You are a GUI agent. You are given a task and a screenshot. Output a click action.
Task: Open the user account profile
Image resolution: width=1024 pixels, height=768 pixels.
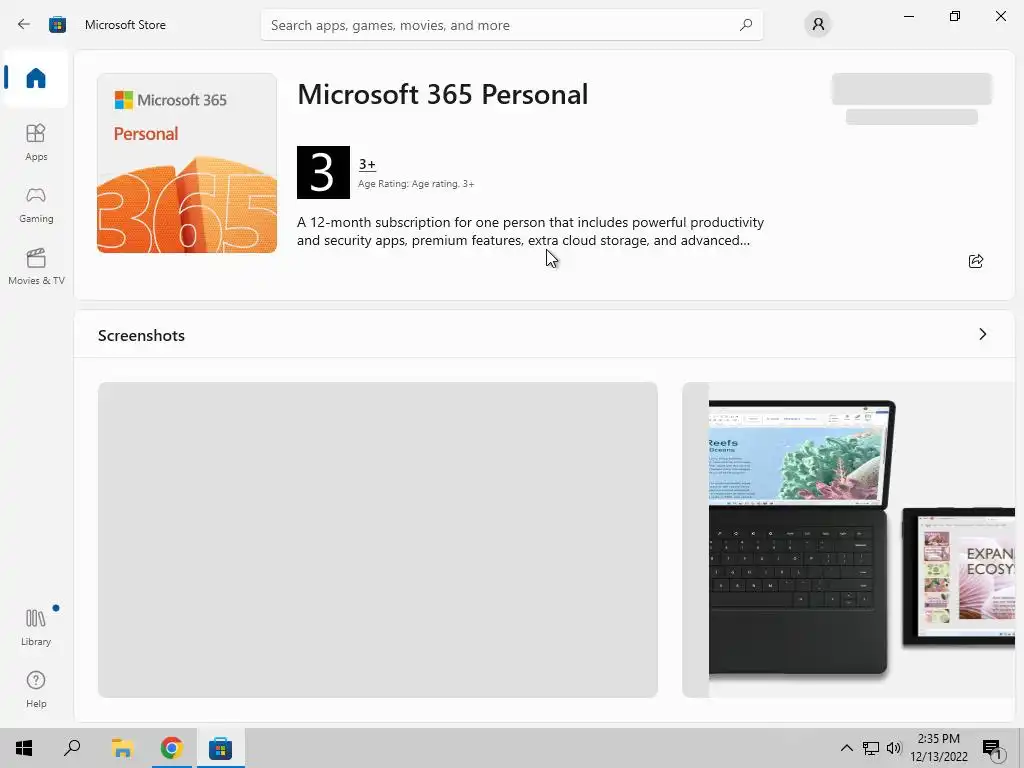click(818, 25)
